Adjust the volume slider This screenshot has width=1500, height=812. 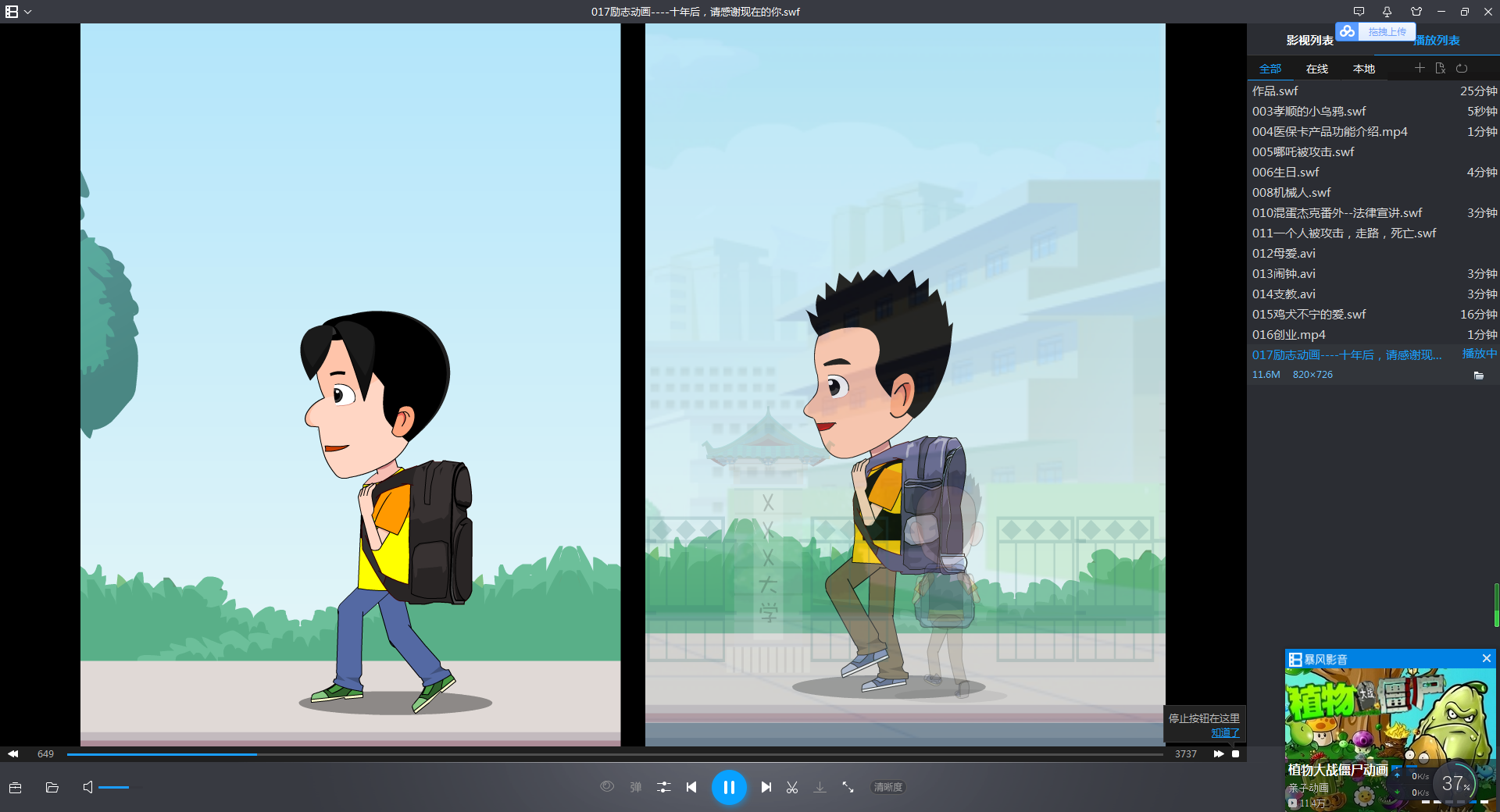(x=120, y=787)
